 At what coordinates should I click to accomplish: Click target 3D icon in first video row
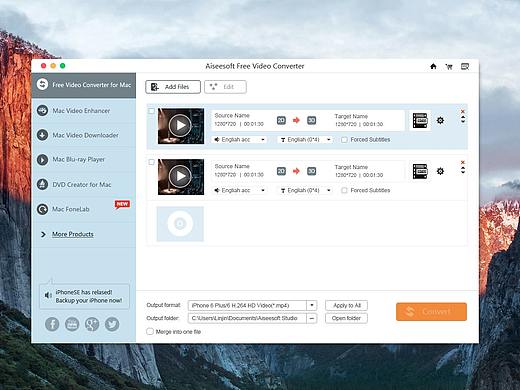(x=311, y=120)
